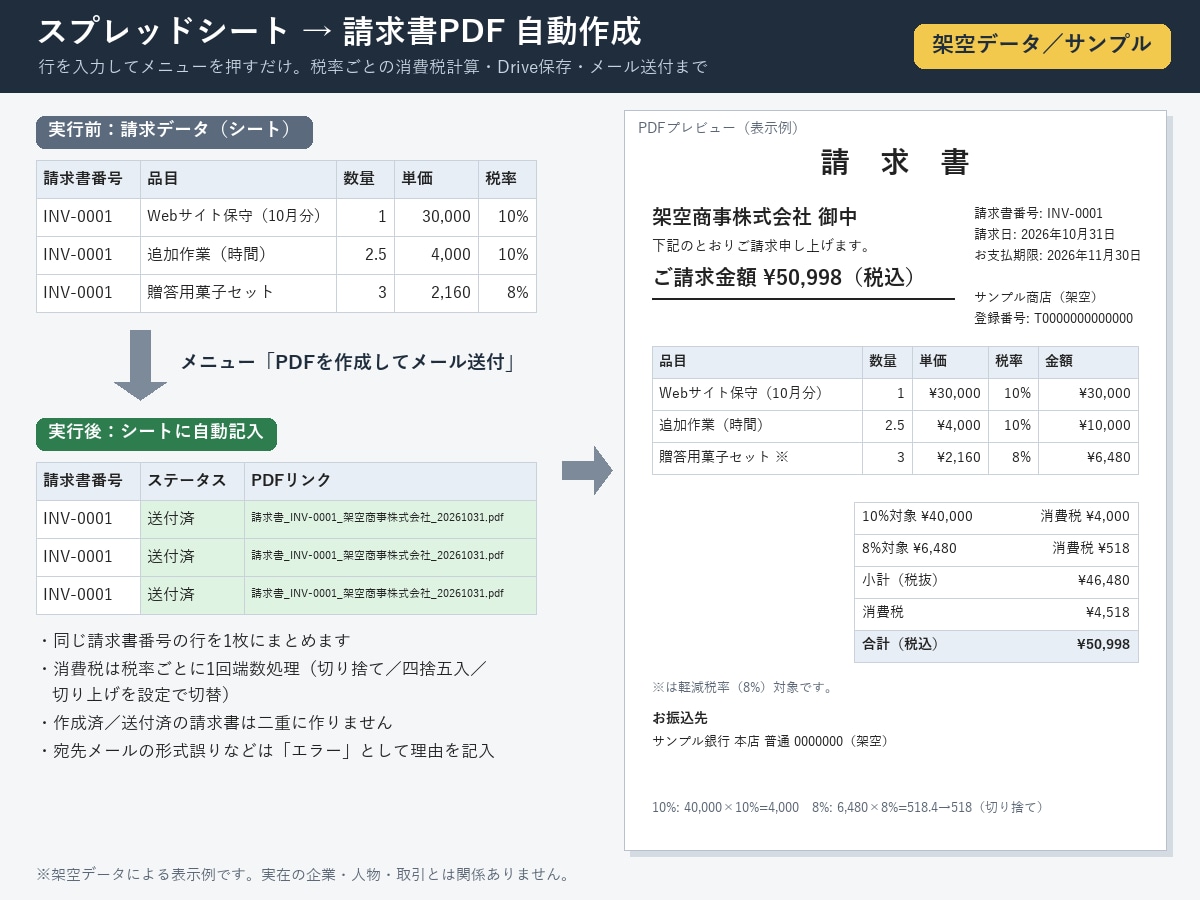Screen dimensions: 1200x900
Task: Select the bullet about 消費税は税率ごとに1回端数処理
Action: [x=262, y=680]
